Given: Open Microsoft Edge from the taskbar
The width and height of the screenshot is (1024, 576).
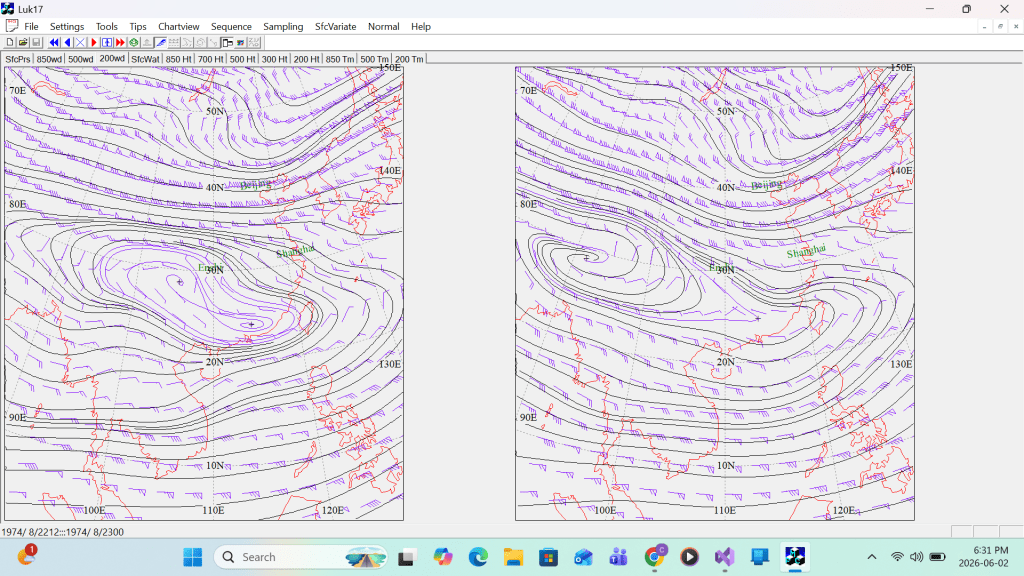Looking at the screenshot, I should point(478,557).
